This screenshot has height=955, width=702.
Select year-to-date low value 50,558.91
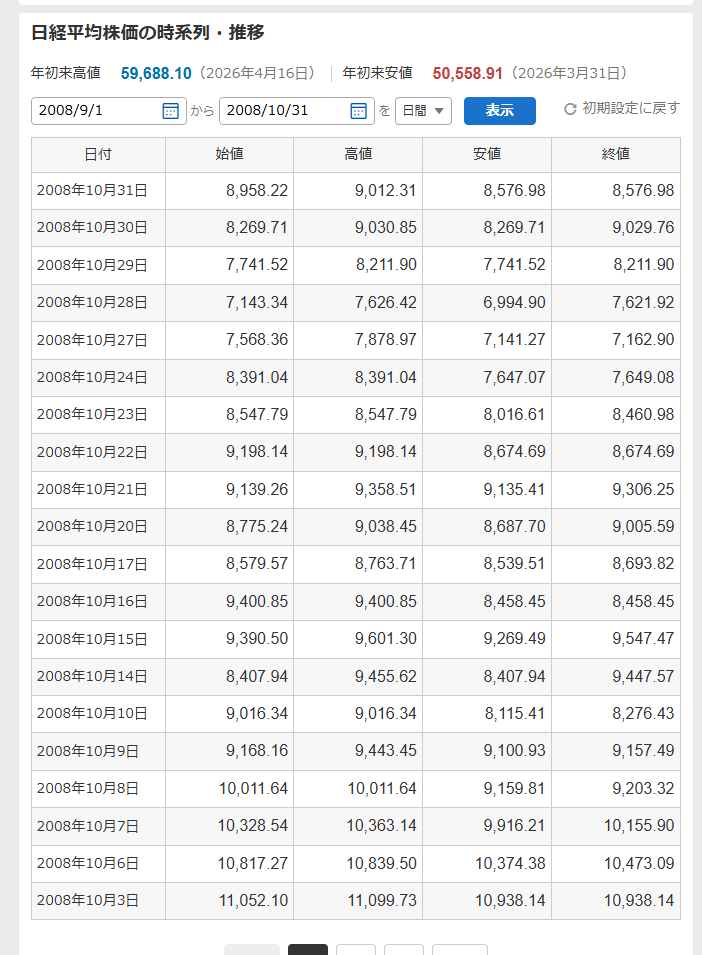(468, 74)
